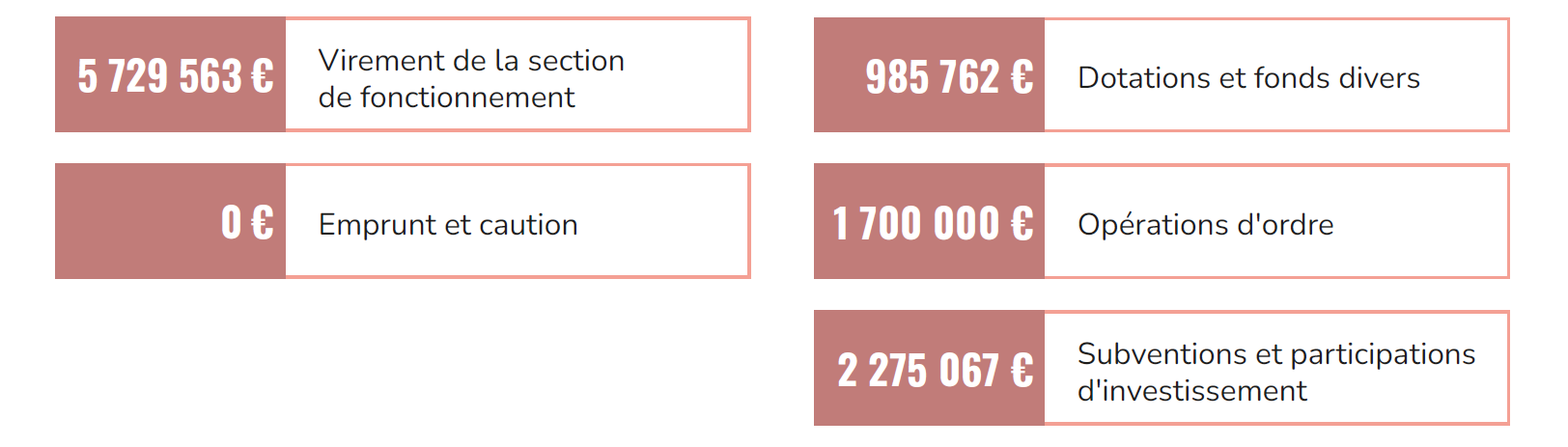Click the 0 € amount box
Screen dimensions: 1568x447
[170, 222]
